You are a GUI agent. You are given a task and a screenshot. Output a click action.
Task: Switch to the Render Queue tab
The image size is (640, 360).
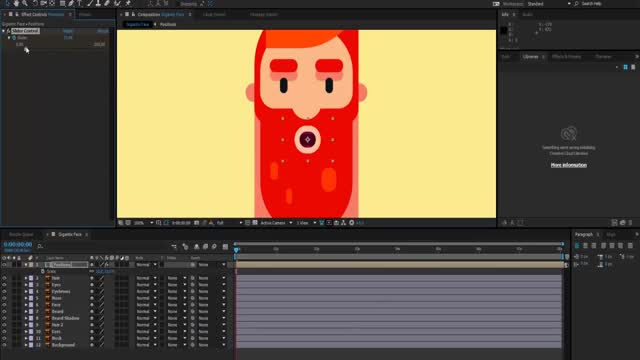tap(21, 235)
